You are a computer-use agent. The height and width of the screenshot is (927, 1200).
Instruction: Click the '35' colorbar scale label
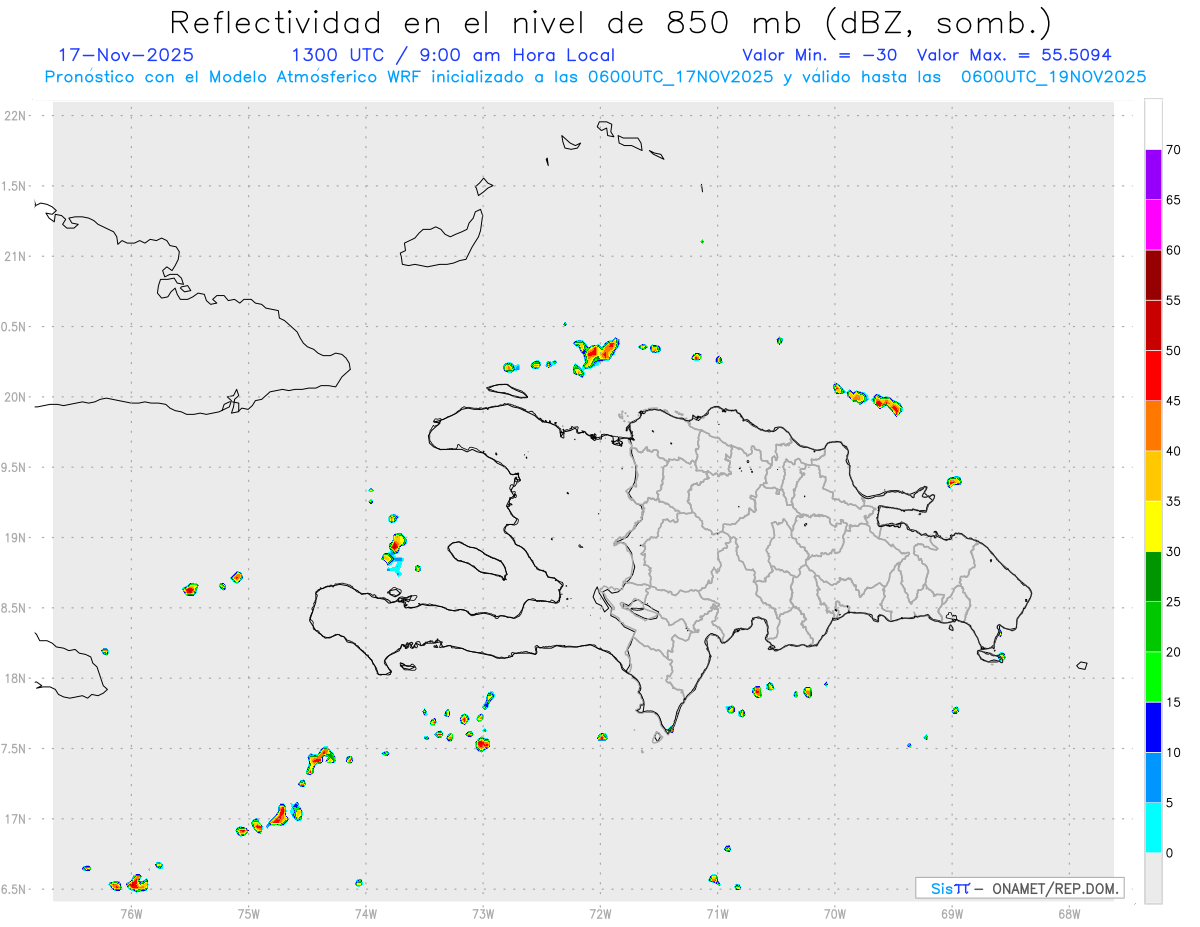1174,501
